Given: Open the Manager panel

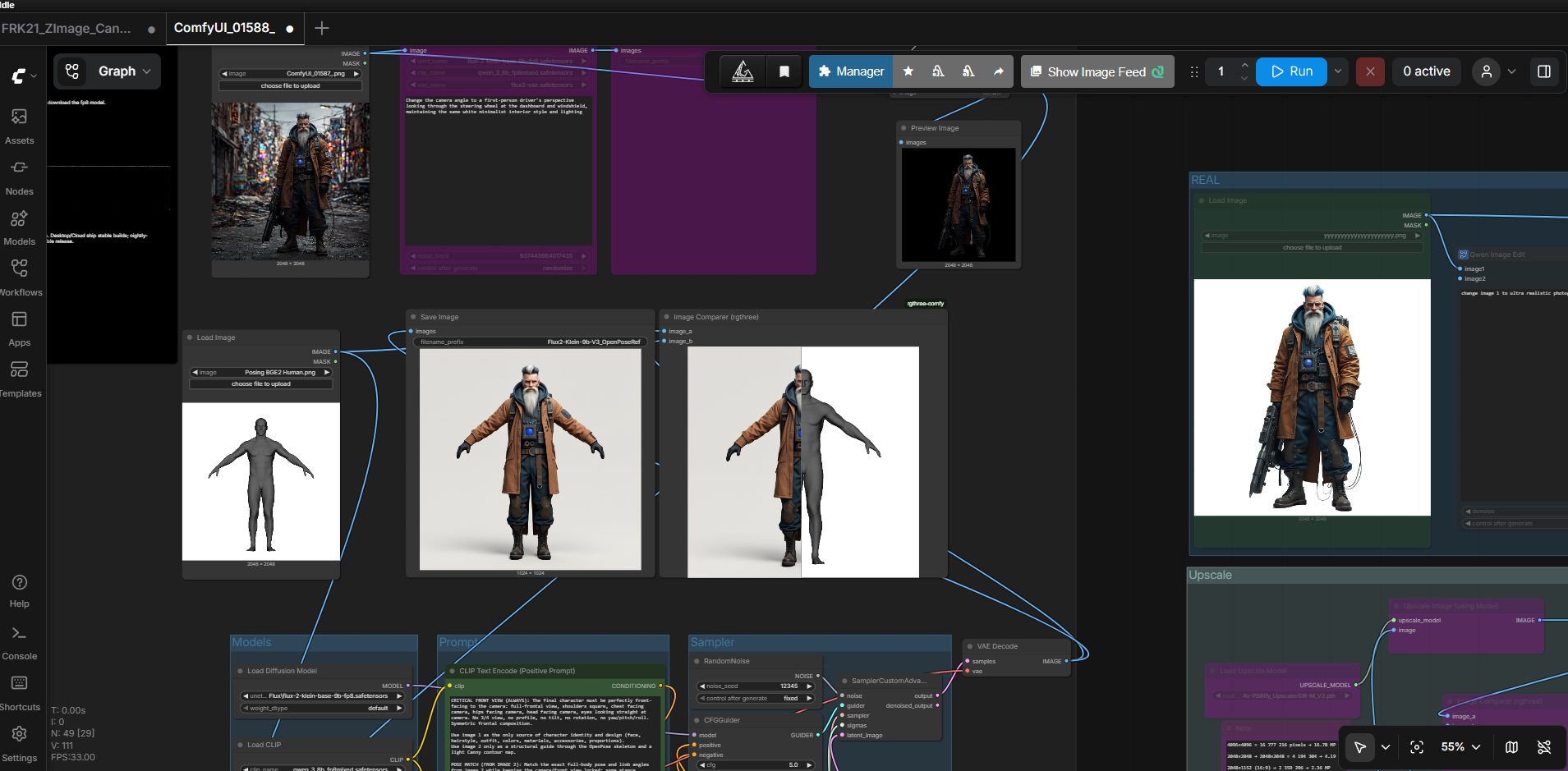Looking at the screenshot, I should 851,71.
